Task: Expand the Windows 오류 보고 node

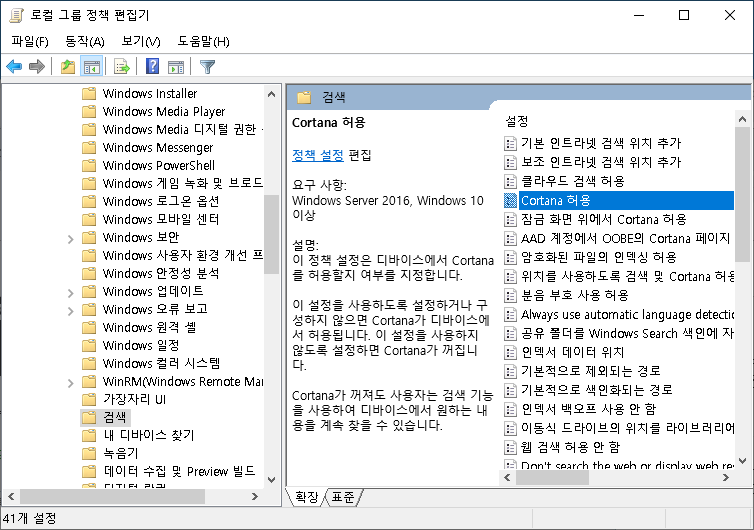Action: click(x=70, y=310)
